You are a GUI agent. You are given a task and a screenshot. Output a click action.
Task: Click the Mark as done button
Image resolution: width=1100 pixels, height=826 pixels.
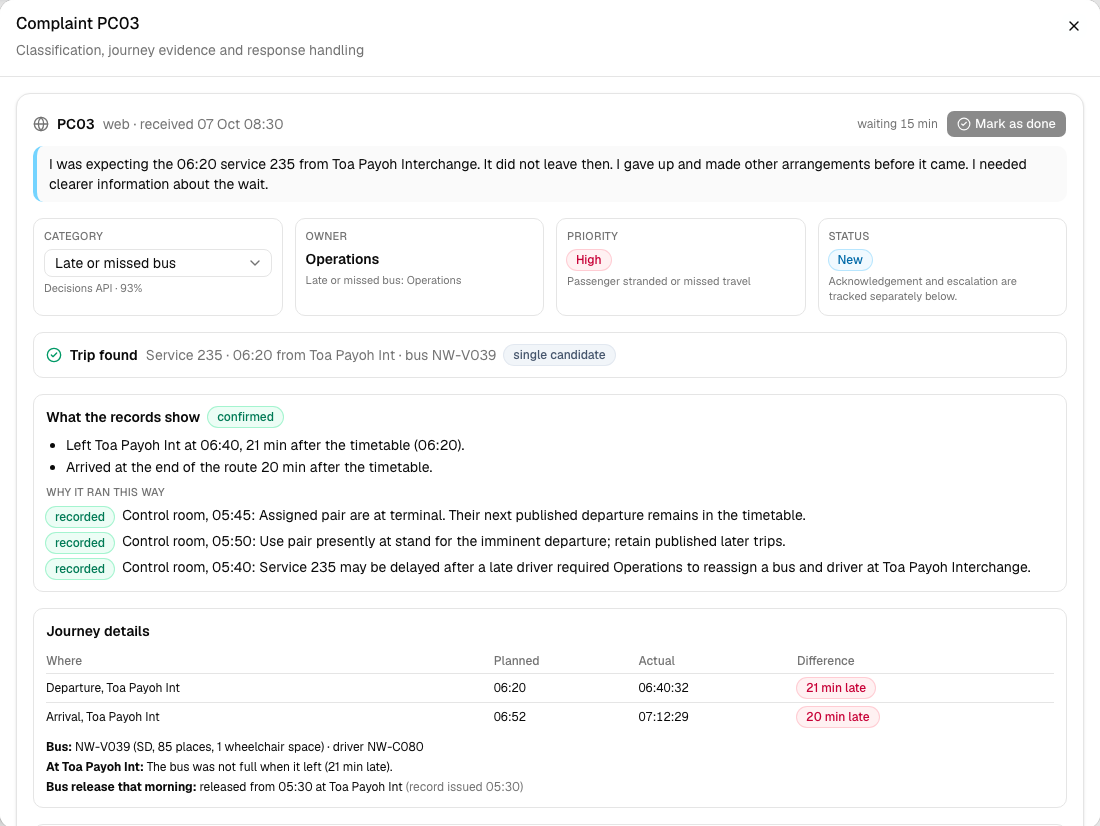click(1006, 124)
